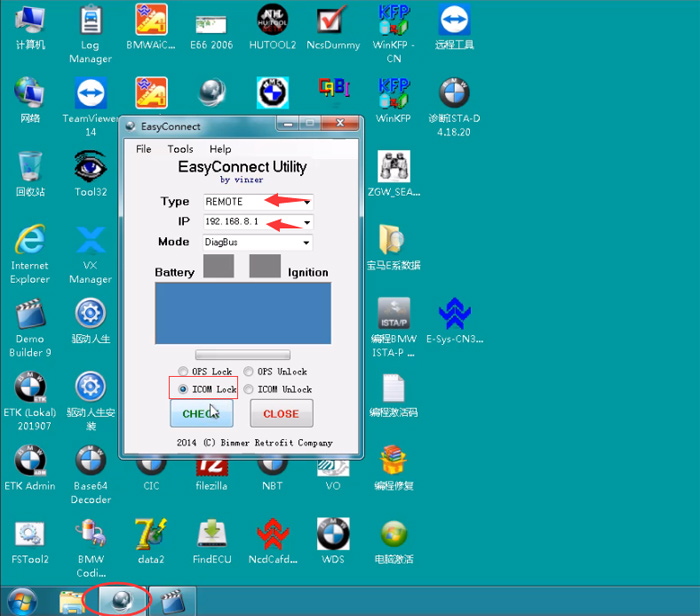Click the Ignition status indicator box
700x616 pixels.
265,266
